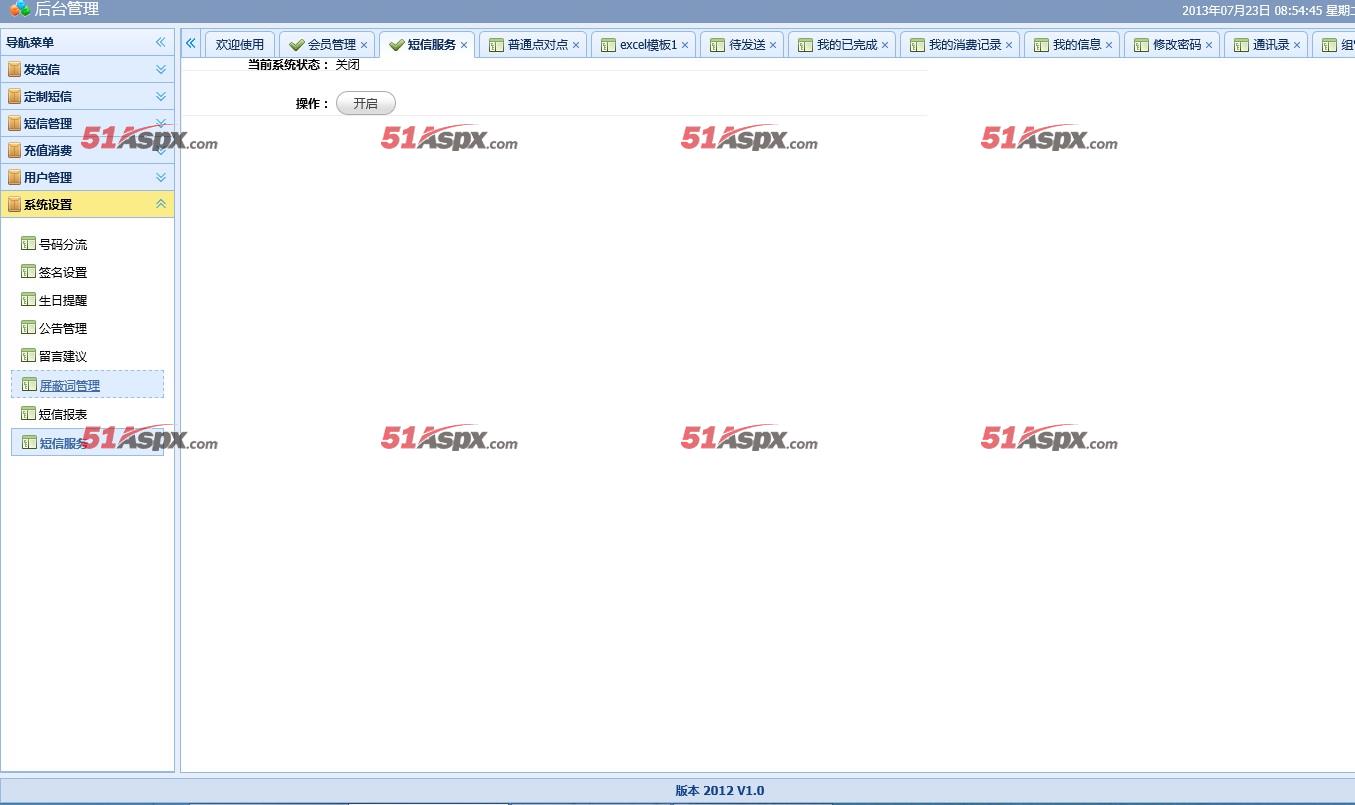The width and height of the screenshot is (1355, 805).
Task: Click the 号码分流 menu icon
Action: 28,243
